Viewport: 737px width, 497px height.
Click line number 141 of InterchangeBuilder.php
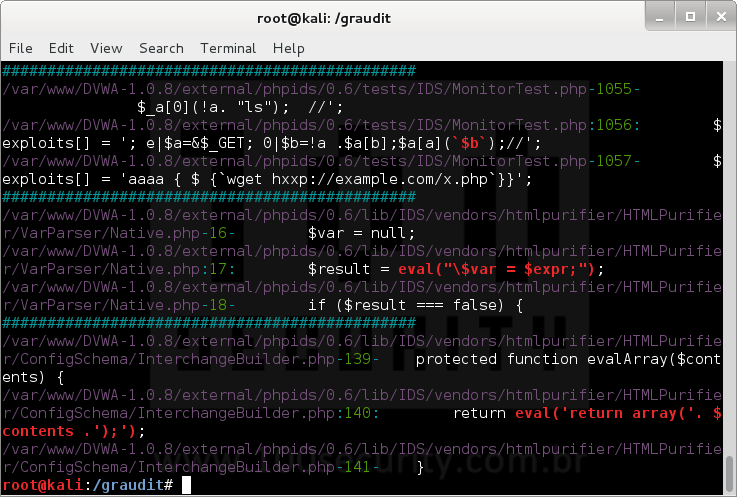tap(357, 467)
